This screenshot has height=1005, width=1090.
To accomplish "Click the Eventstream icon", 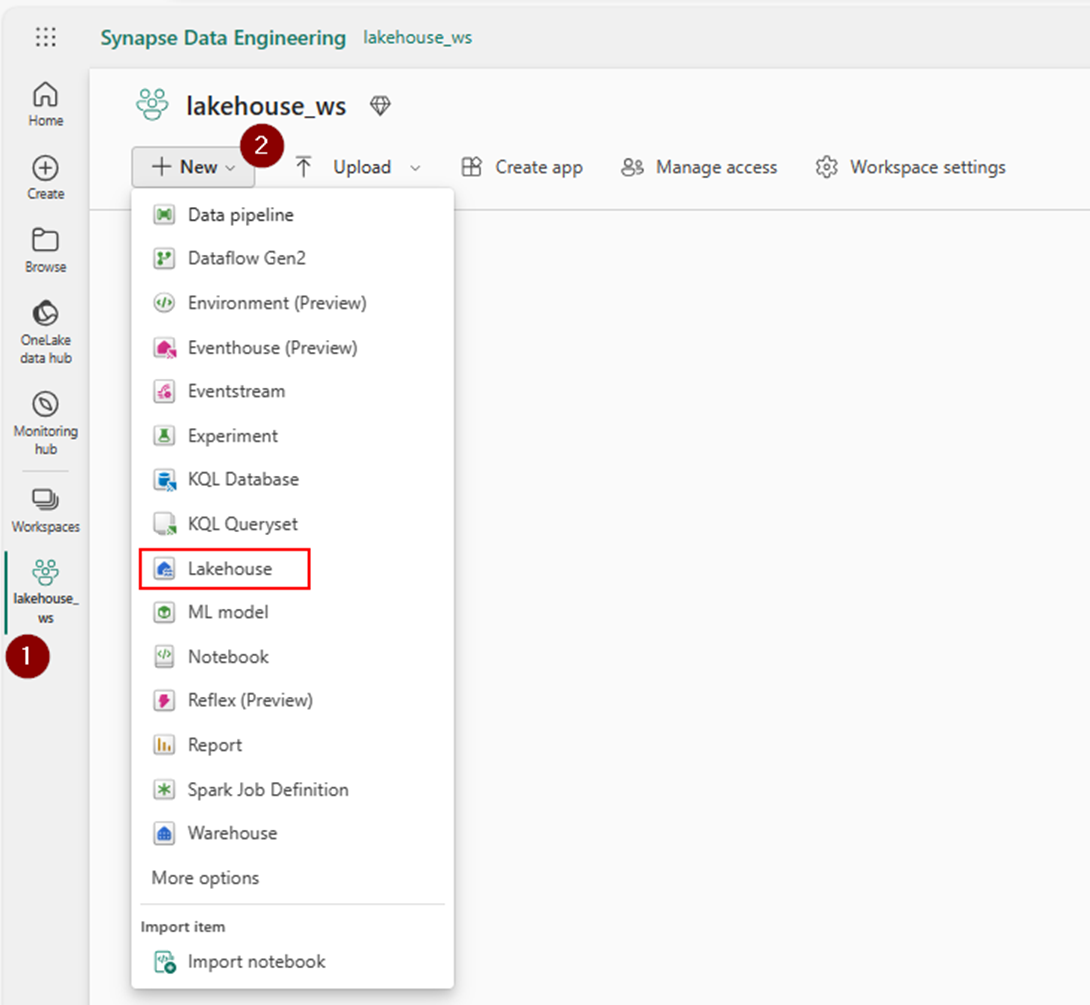I will point(164,391).
